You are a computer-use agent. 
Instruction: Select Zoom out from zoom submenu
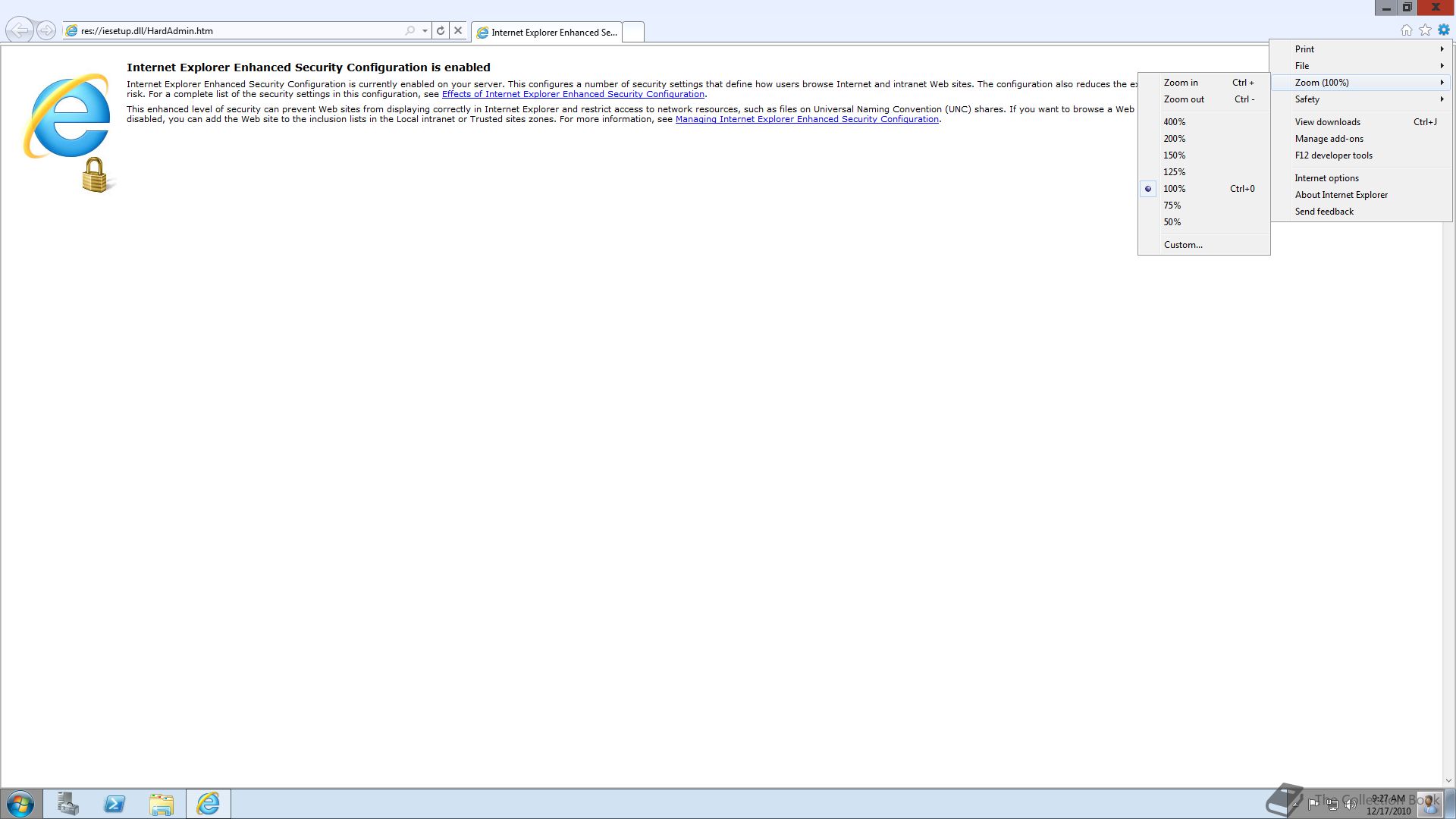coord(1204,99)
